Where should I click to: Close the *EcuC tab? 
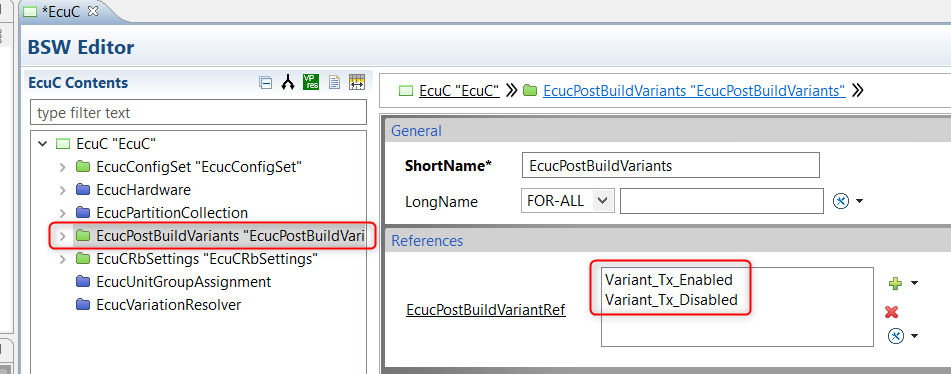(93, 11)
